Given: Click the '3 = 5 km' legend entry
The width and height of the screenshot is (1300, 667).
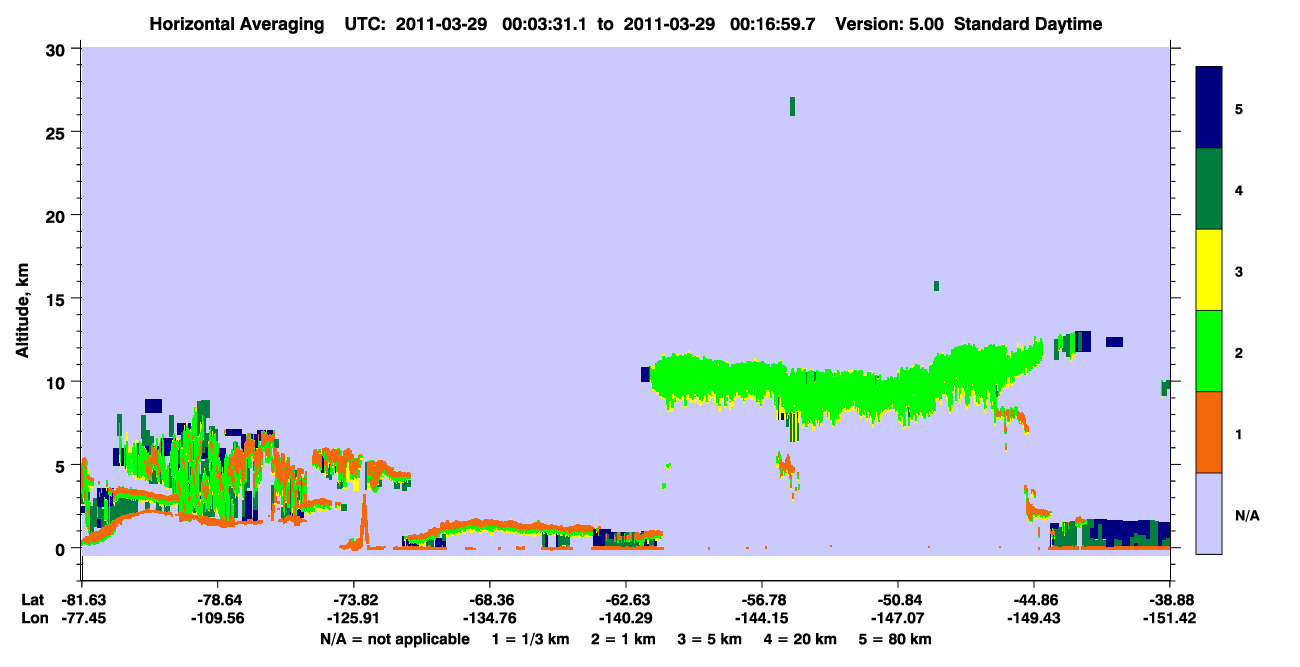Looking at the screenshot, I should tap(711, 638).
